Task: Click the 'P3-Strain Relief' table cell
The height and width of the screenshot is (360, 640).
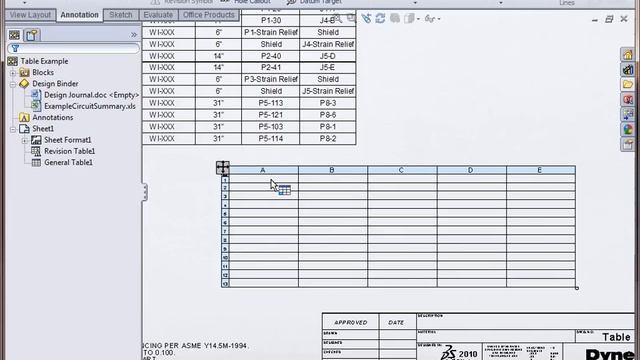Action: click(271, 79)
